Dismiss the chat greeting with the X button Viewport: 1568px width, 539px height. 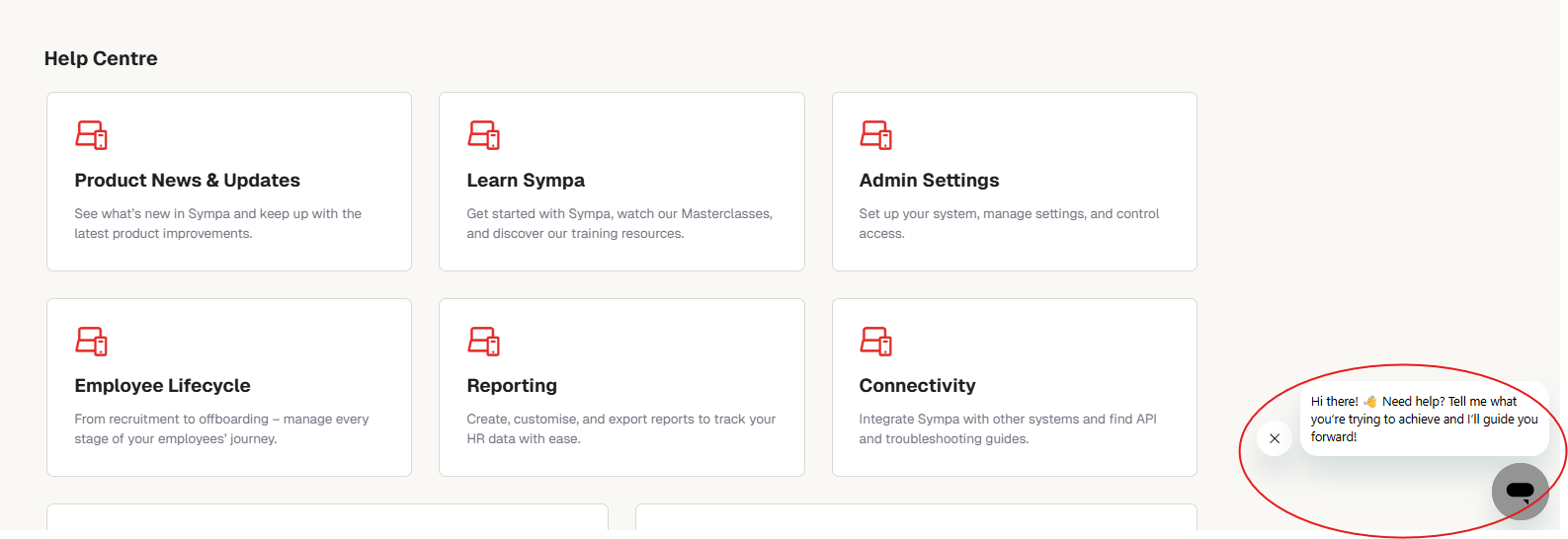point(1275,438)
